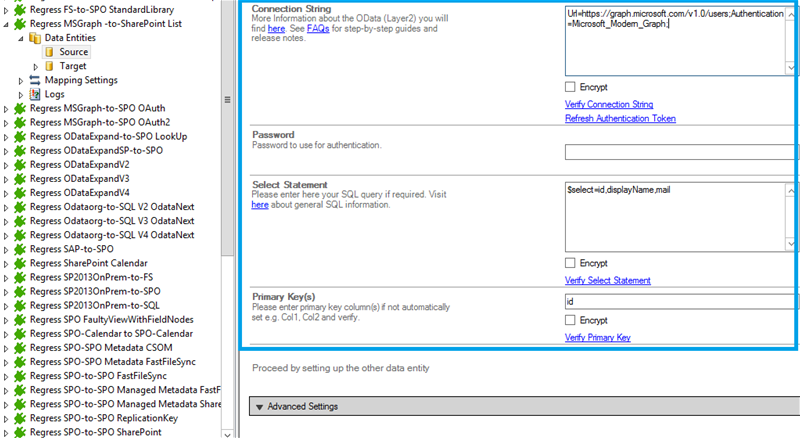Click the Data Entities folder icon
The width and height of the screenshot is (800, 438).
35,37
